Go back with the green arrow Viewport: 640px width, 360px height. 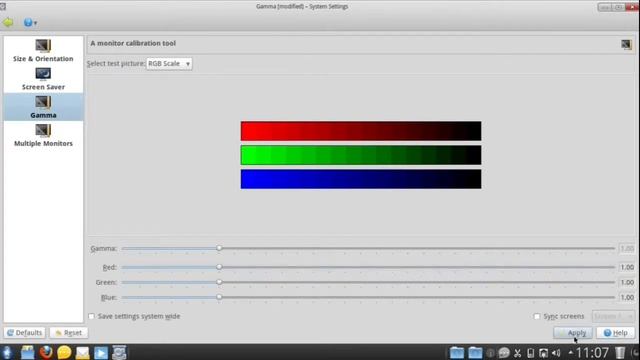coord(8,22)
